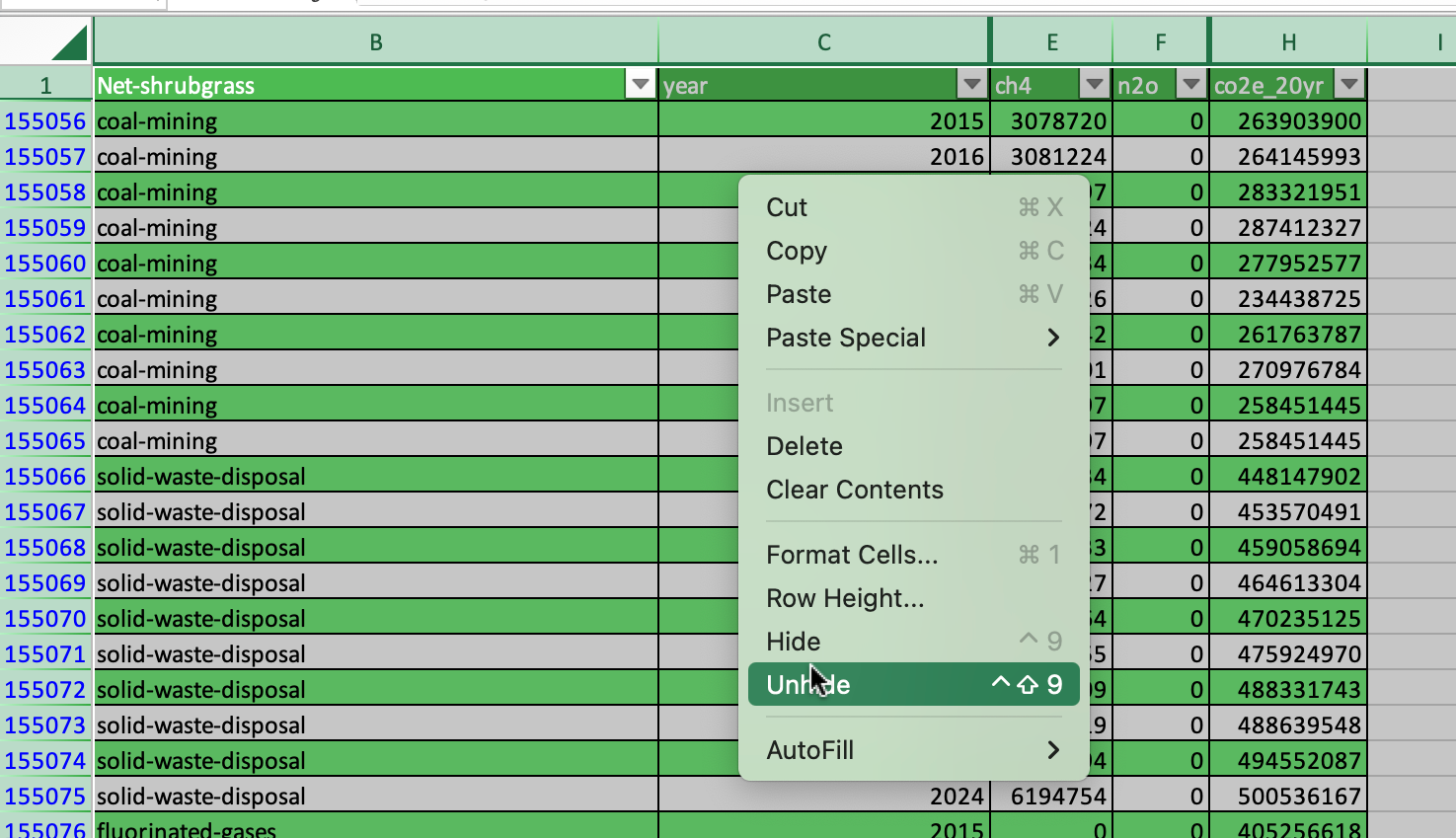Open filter dropdown for Net-shrubgrass column
1456x838 pixels.
point(641,85)
